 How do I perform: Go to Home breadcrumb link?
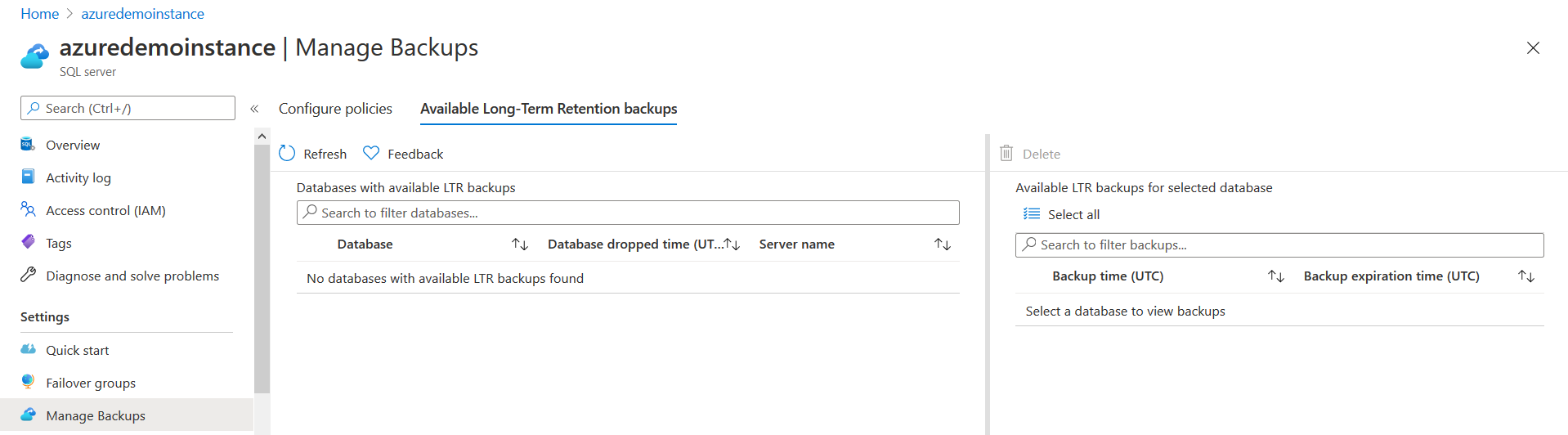(x=39, y=14)
